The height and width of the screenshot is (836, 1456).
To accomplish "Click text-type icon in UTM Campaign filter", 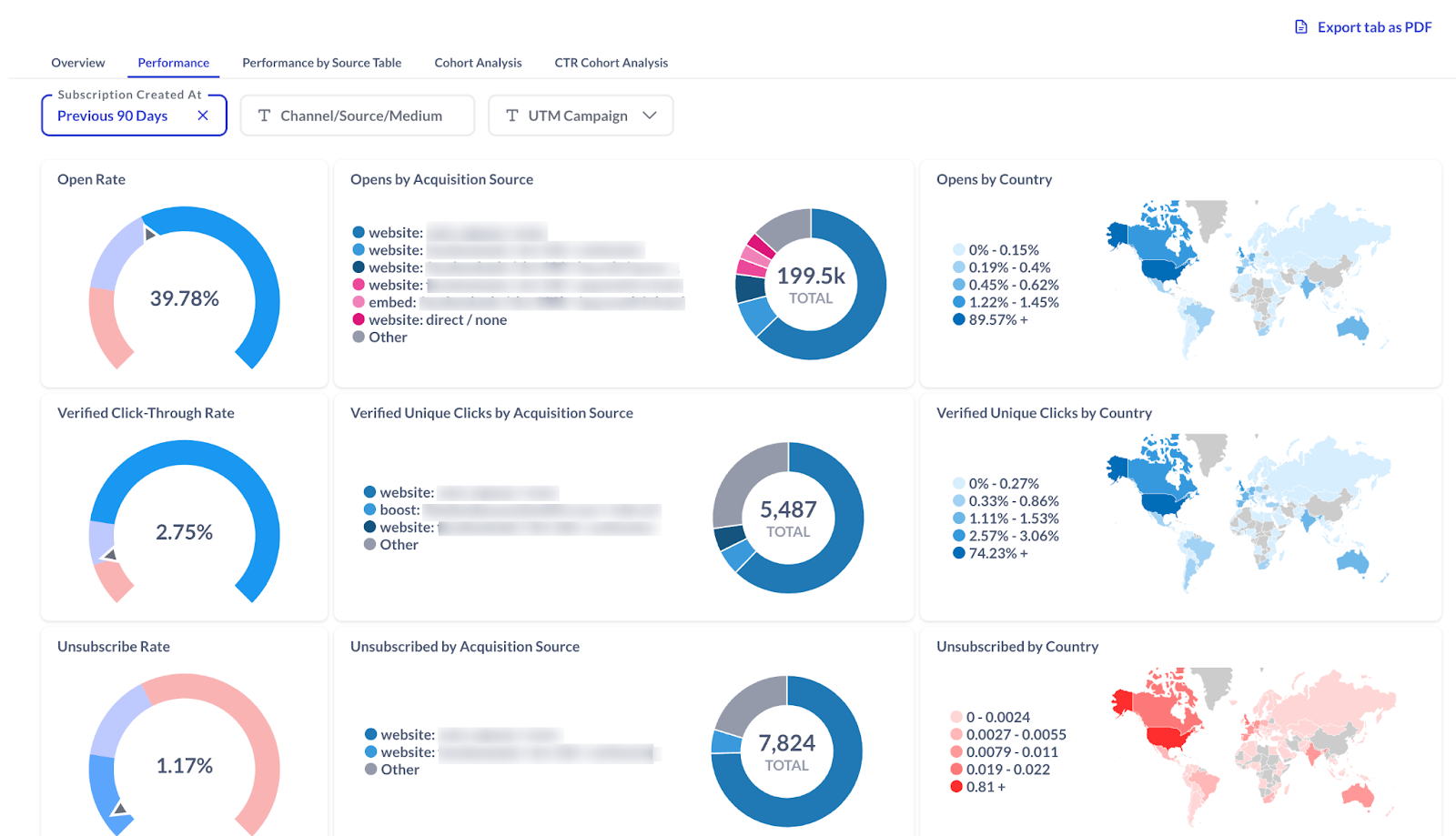I will (x=512, y=116).
